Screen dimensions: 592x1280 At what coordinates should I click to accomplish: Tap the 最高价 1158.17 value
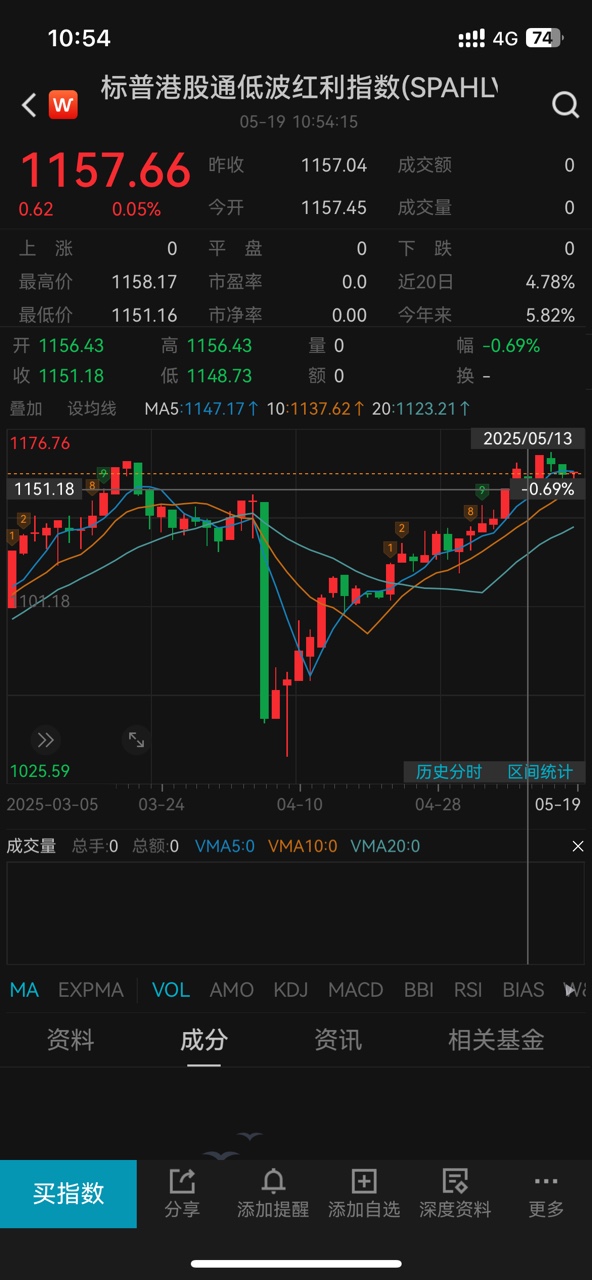[144, 282]
